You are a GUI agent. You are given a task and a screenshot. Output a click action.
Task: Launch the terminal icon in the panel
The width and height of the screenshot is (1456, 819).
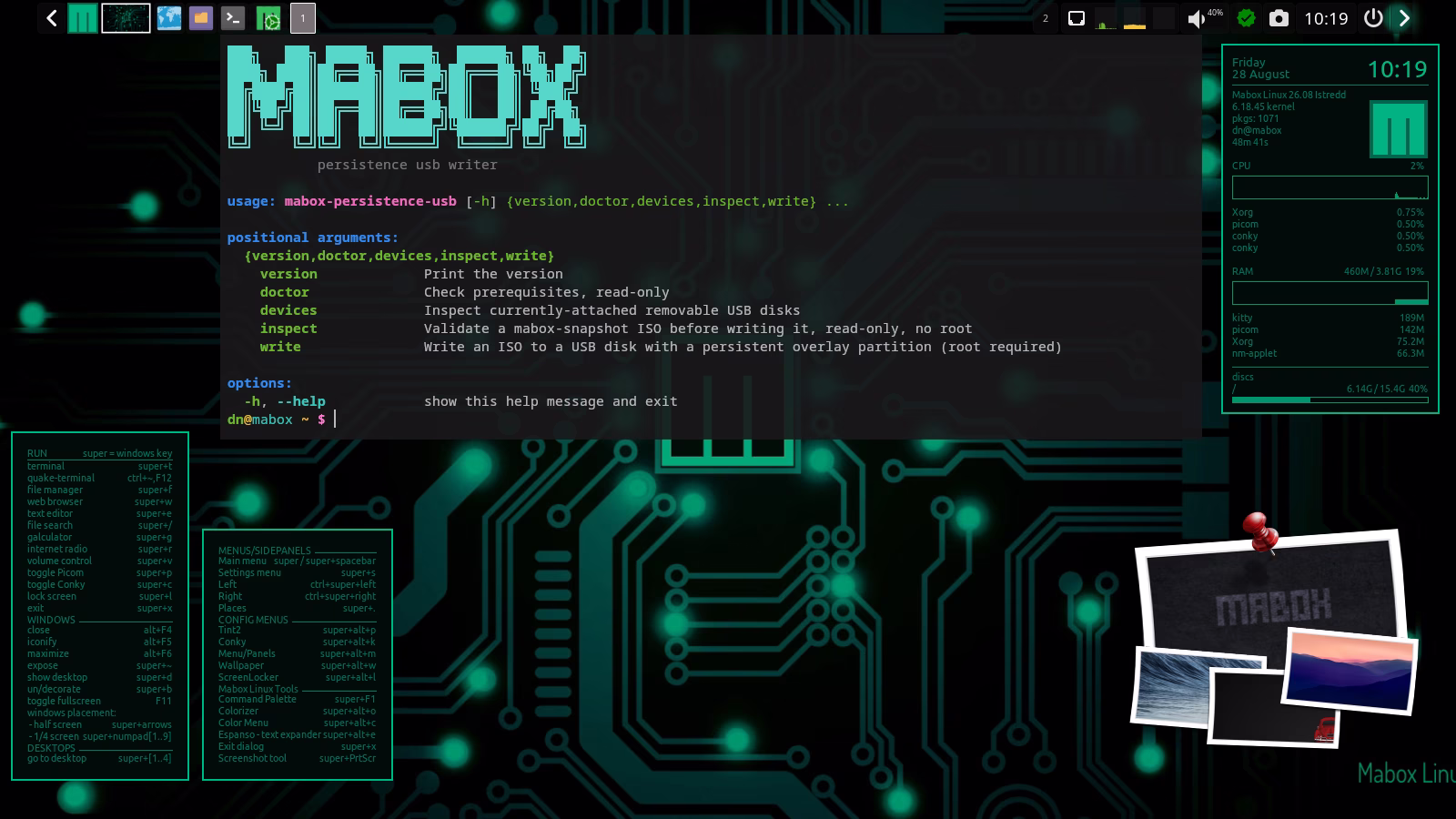point(233,18)
